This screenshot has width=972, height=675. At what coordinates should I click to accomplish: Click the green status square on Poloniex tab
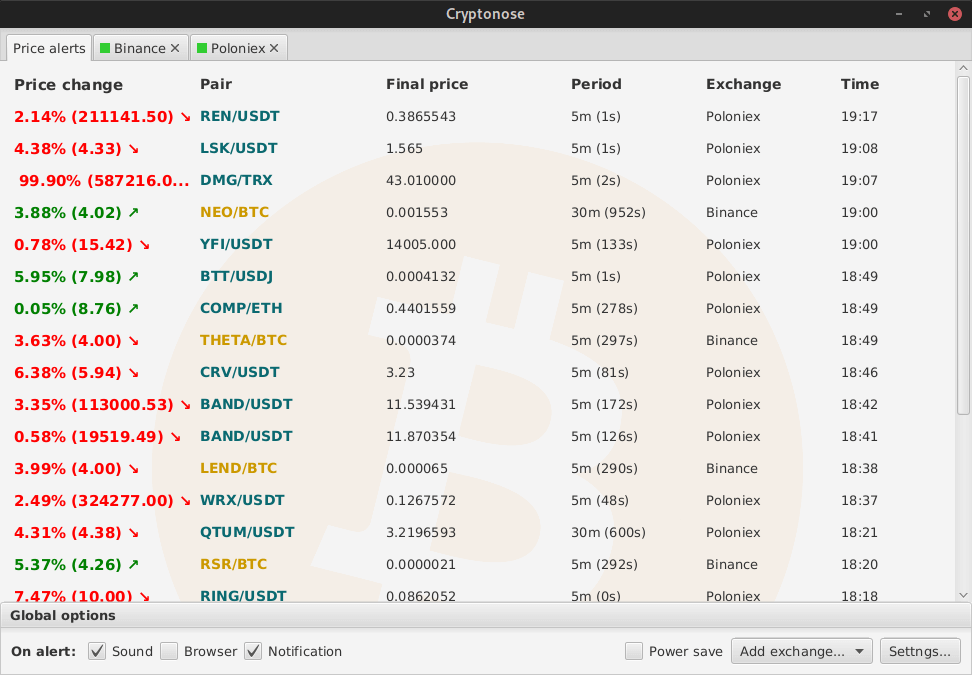point(201,48)
